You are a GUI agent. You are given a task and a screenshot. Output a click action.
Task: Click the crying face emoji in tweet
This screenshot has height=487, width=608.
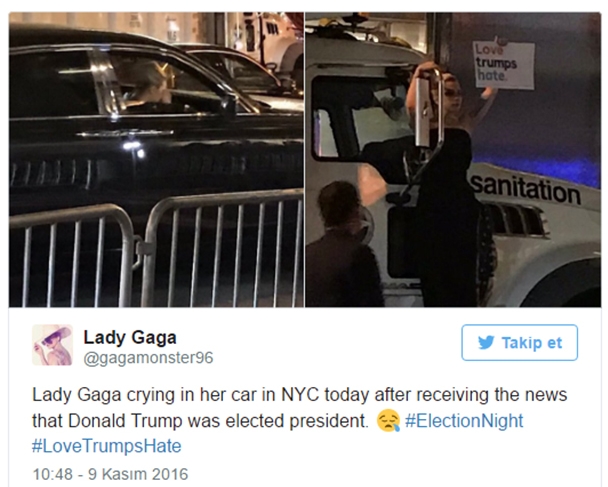pos(388,421)
